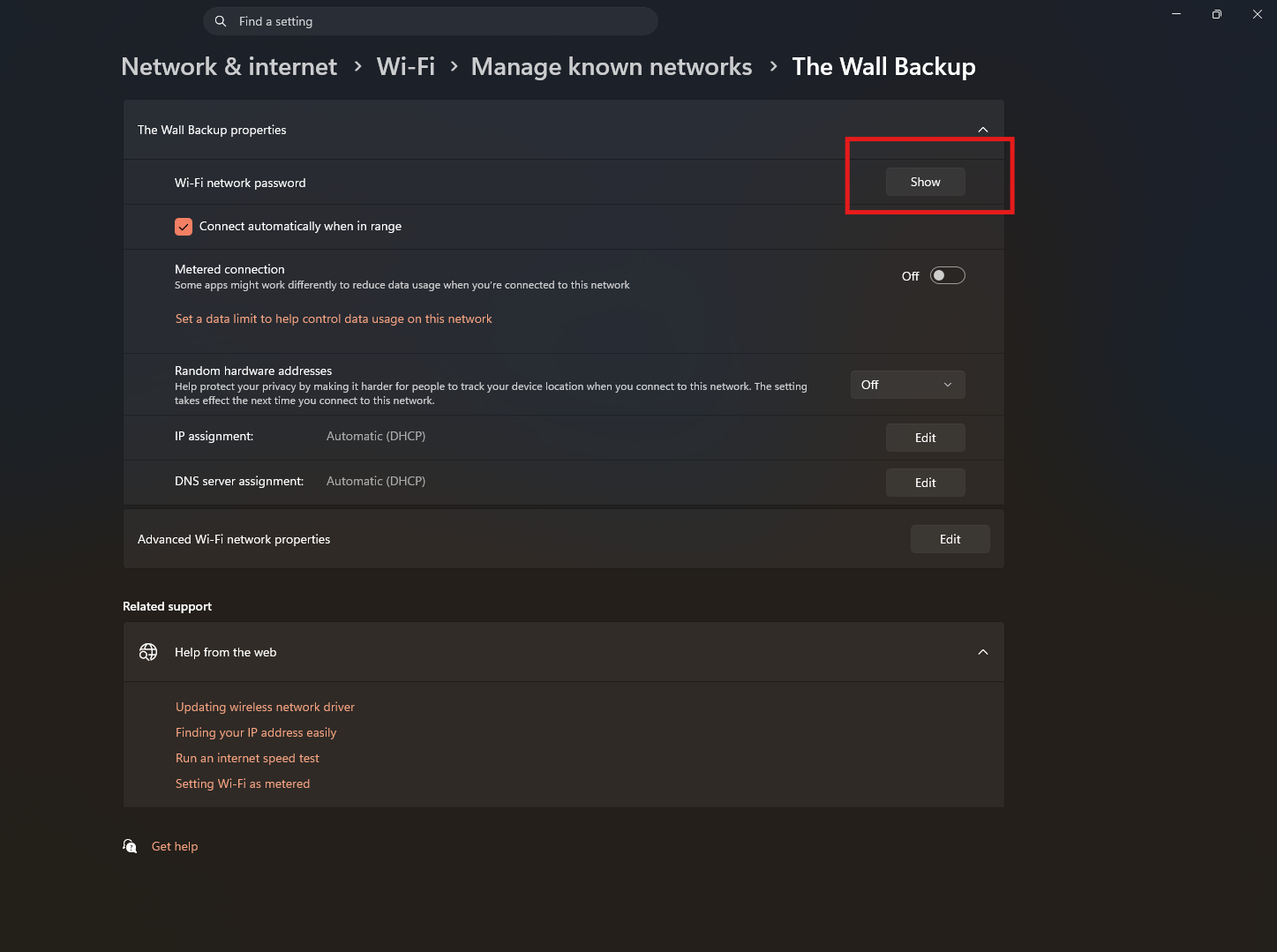The image size is (1277, 952).
Task: Minimize the Settings window
Action: 1176,14
